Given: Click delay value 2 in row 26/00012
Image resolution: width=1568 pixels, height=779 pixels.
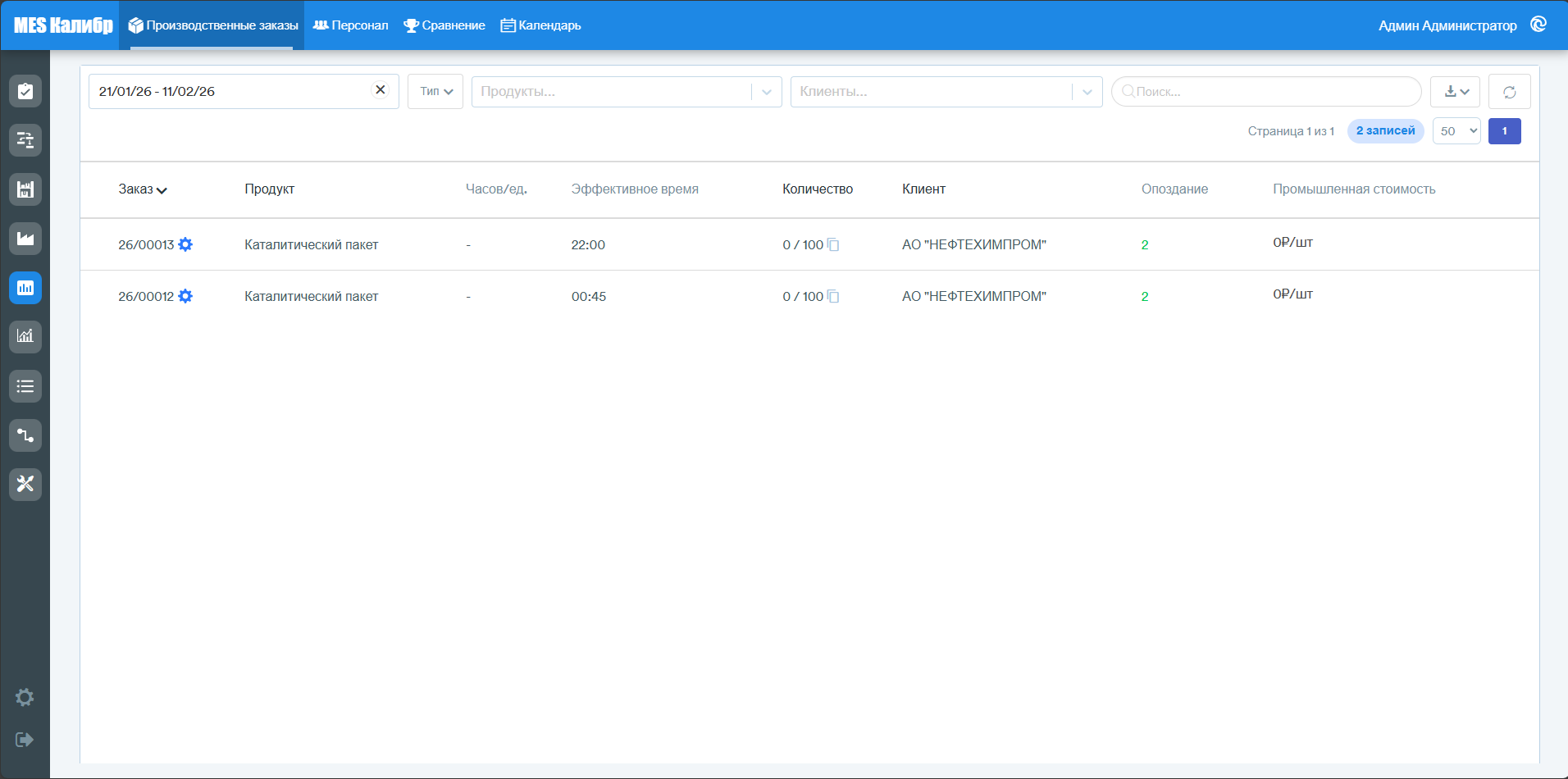Looking at the screenshot, I should click(x=1145, y=296).
